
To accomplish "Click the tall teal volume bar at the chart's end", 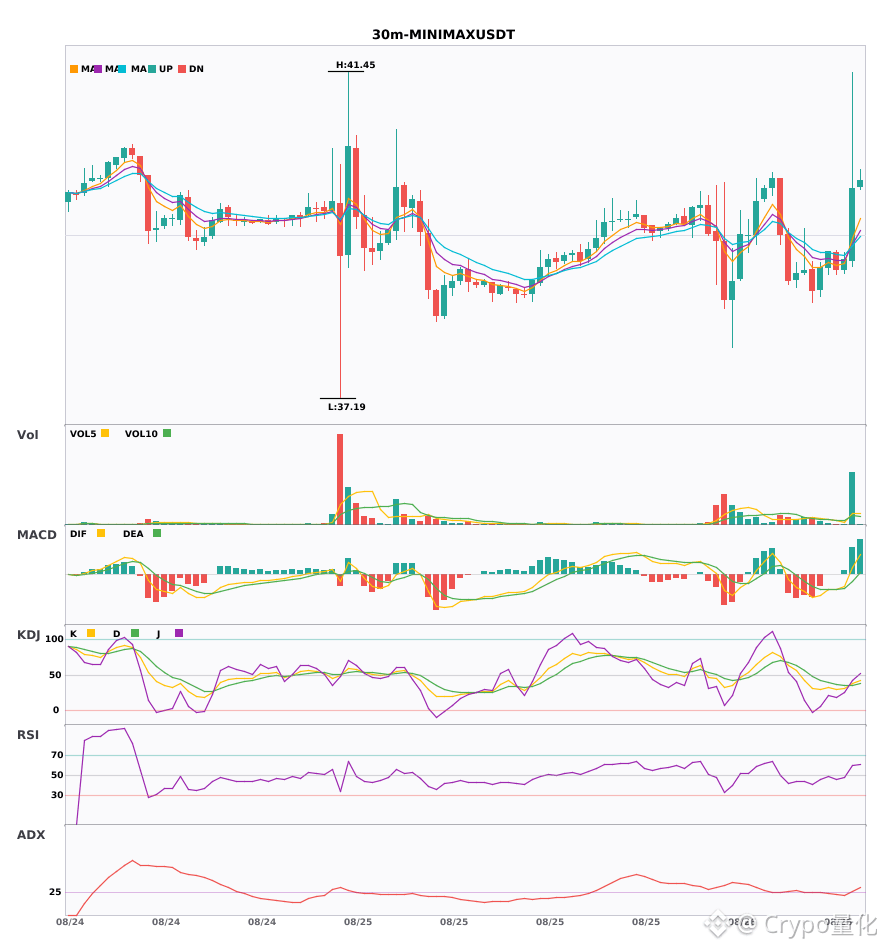I will (852, 498).
